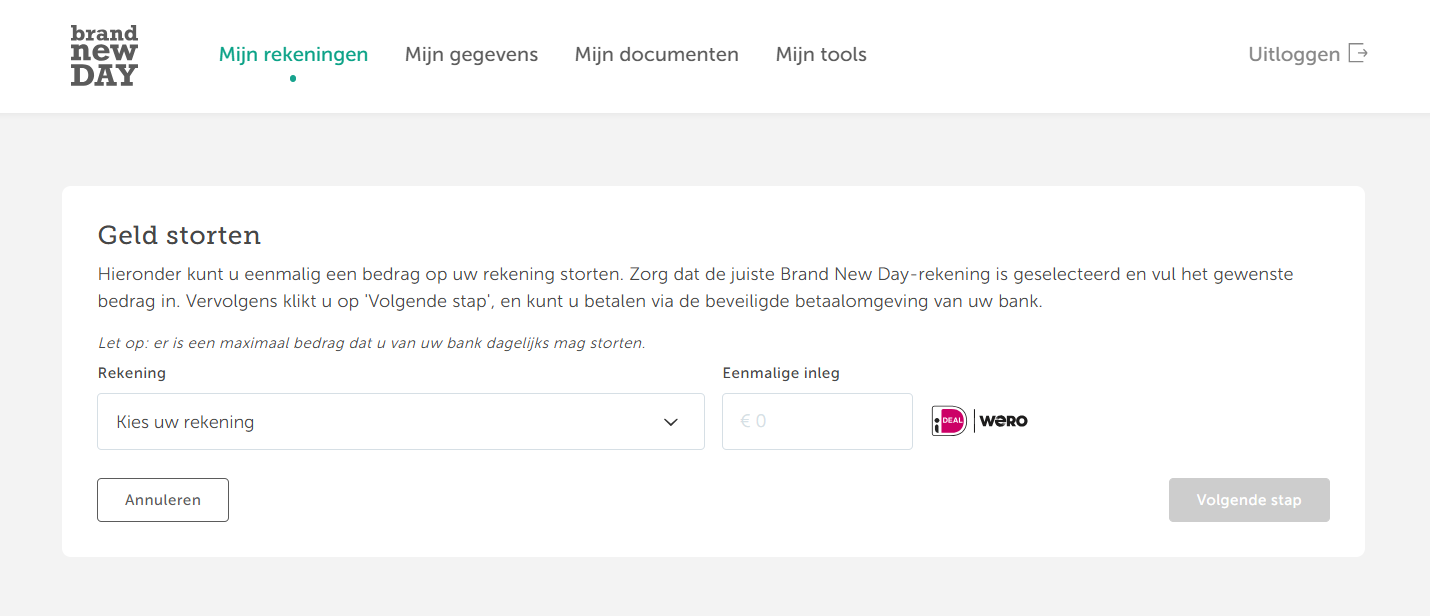1430x616 pixels.
Task: Switch to the Mijn gegevens tab
Action: click(x=471, y=54)
